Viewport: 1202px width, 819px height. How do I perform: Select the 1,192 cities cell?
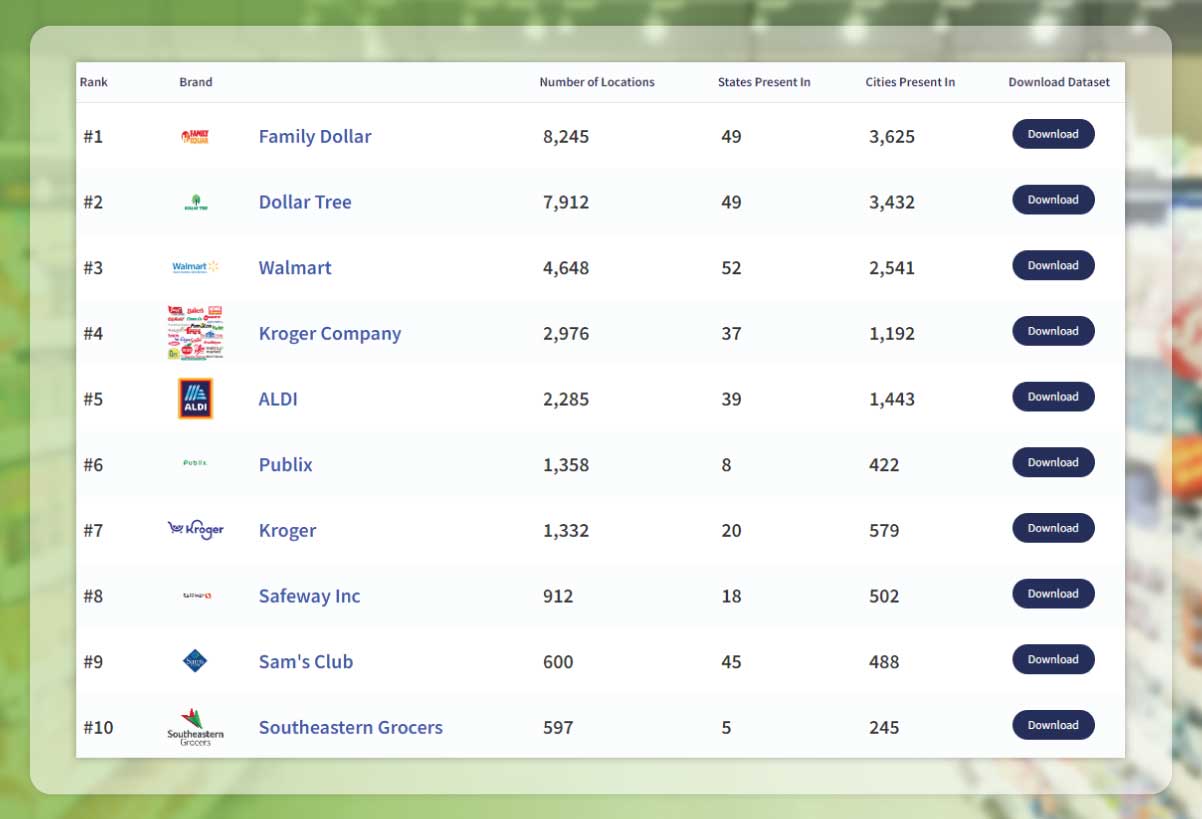(x=892, y=334)
